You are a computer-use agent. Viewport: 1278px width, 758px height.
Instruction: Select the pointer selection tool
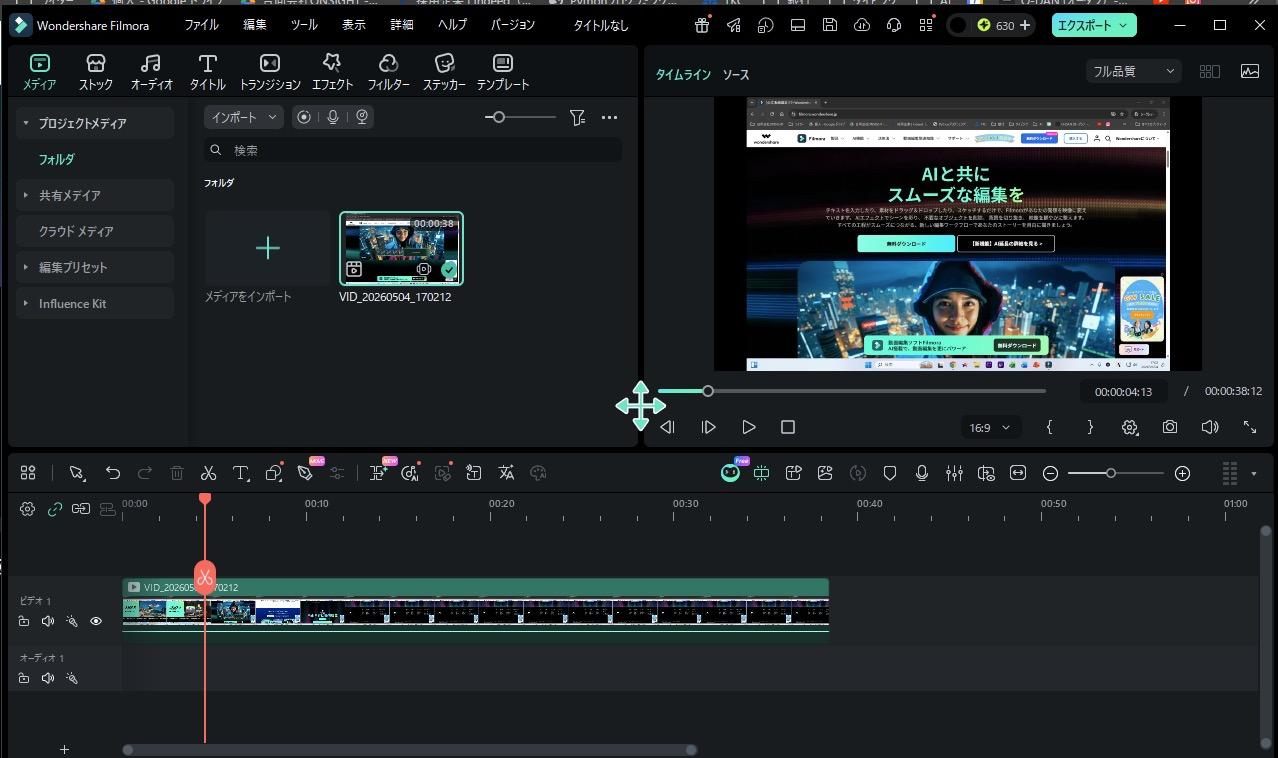[x=77, y=473]
